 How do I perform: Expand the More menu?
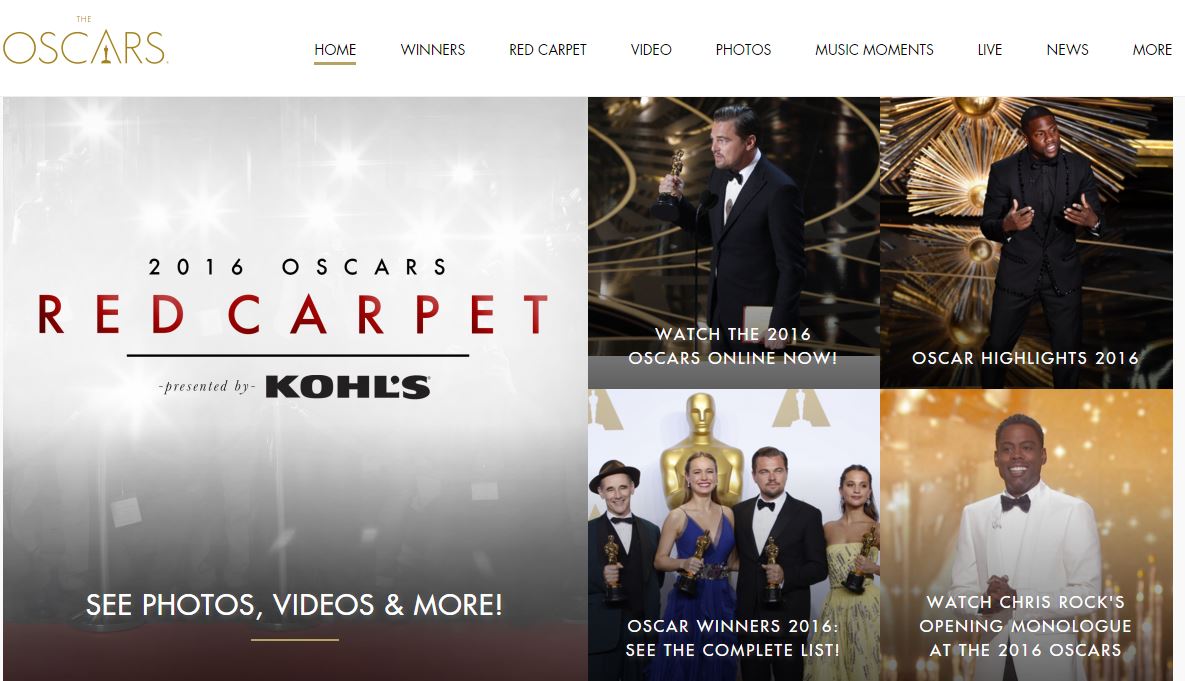coord(1152,50)
